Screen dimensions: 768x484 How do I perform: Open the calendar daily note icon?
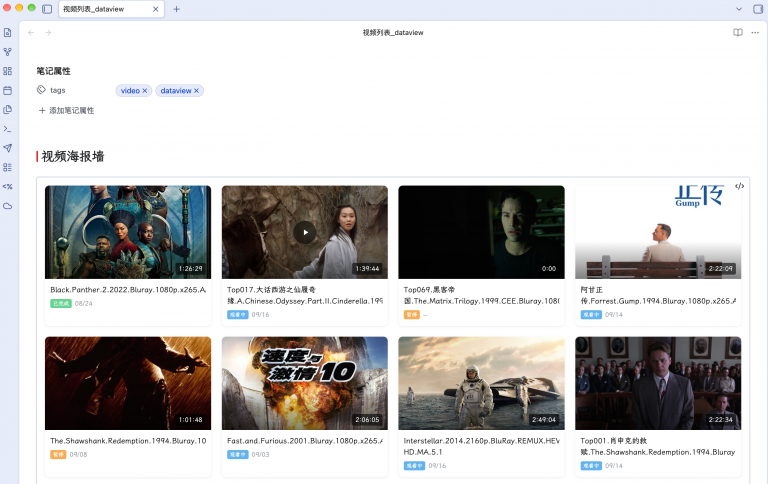[x=7, y=91]
